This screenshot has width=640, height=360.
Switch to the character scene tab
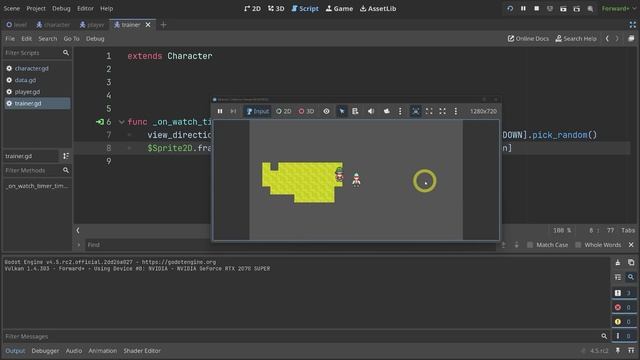coord(53,25)
